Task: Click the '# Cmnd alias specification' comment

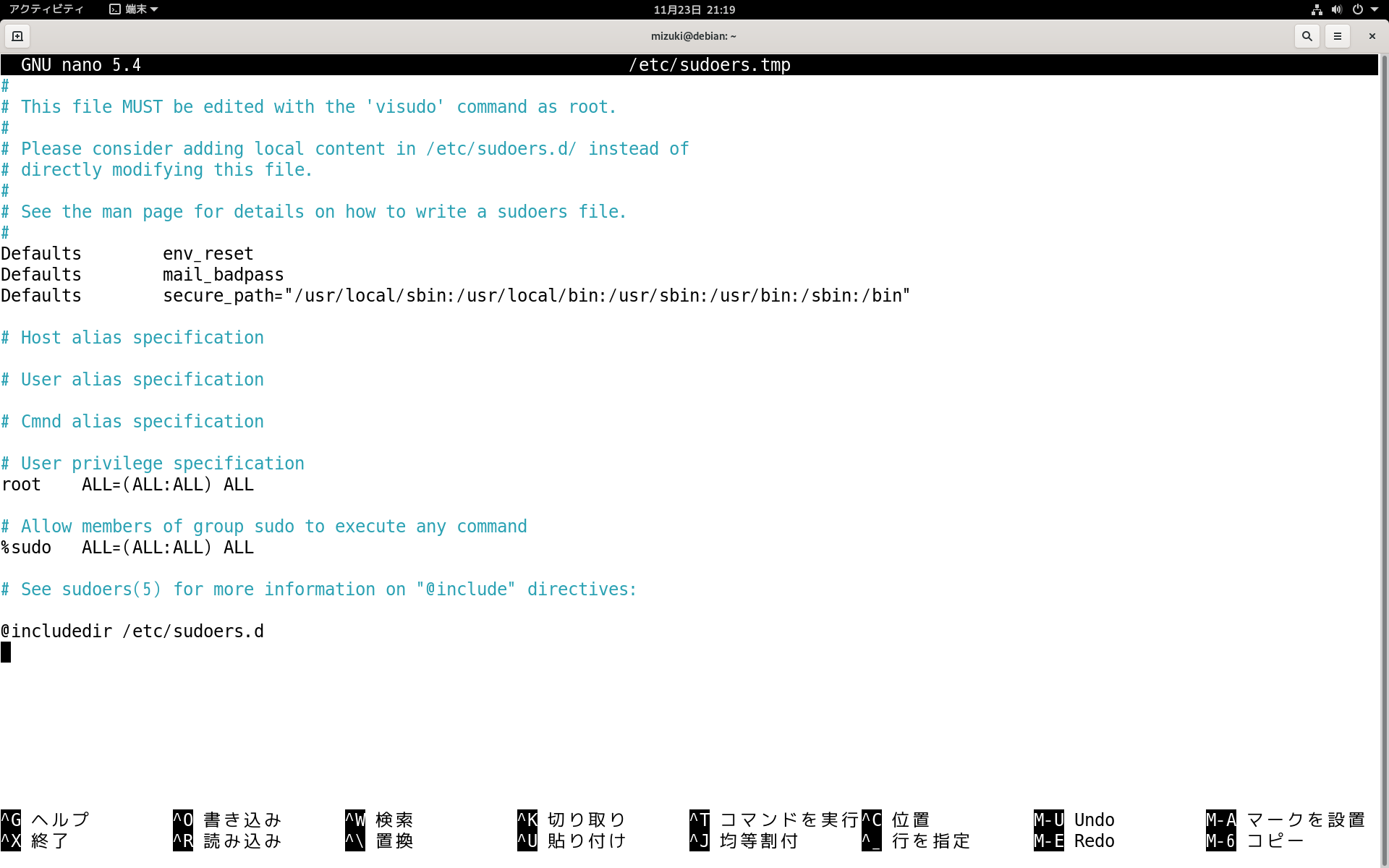Action: tap(132, 422)
